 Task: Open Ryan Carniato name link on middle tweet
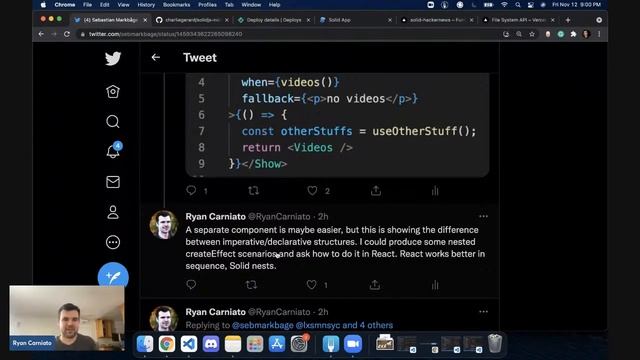coord(216,217)
